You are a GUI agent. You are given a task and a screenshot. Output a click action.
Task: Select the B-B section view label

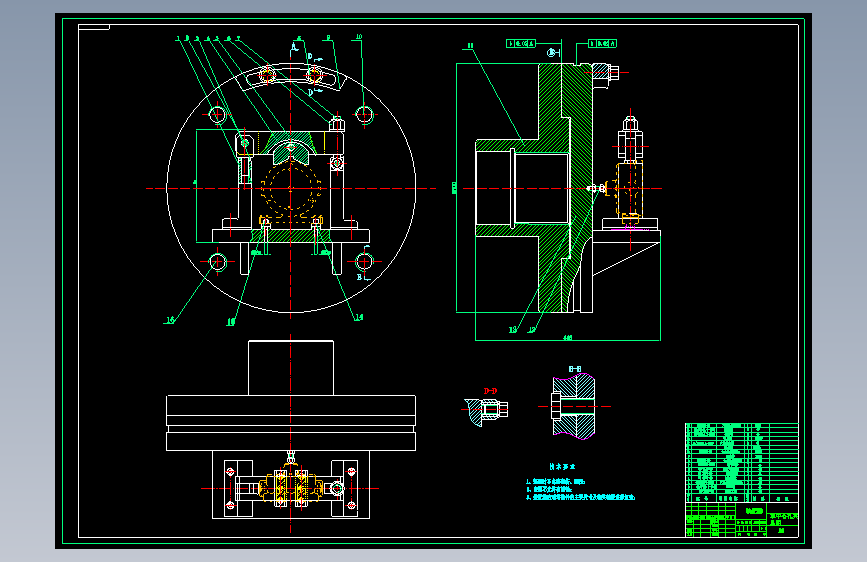[574, 369]
